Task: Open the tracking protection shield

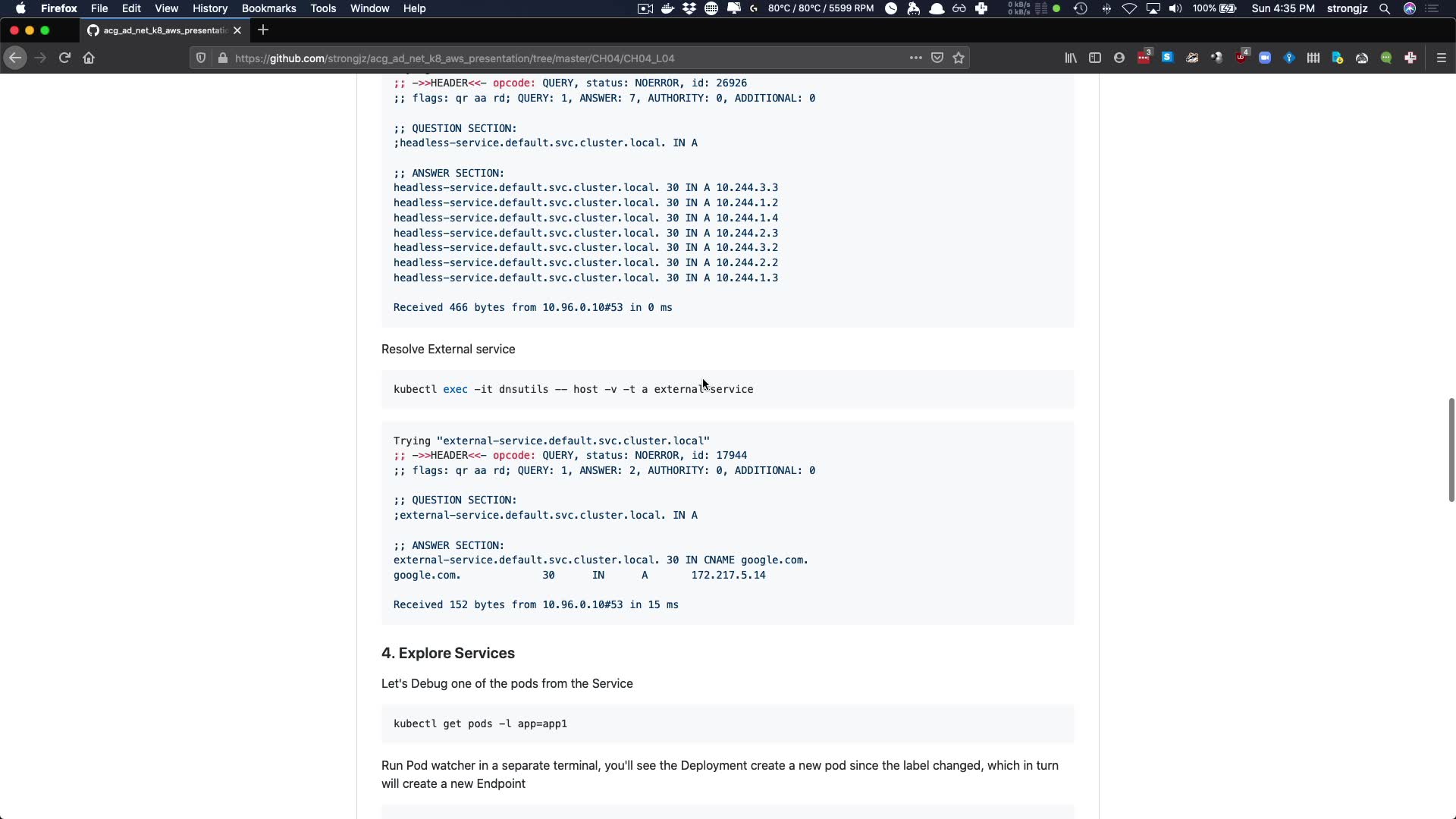Action: click(201, 58)
